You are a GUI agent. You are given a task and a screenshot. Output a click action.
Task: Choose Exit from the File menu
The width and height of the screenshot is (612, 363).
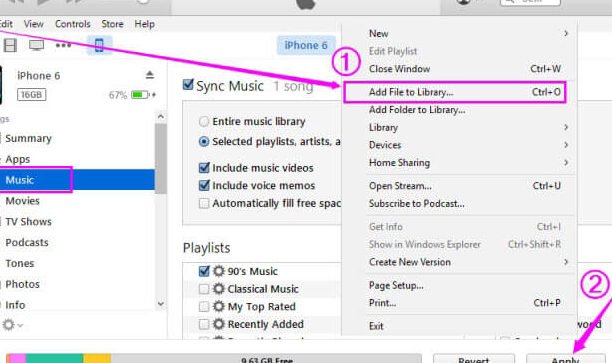[460, 326]
